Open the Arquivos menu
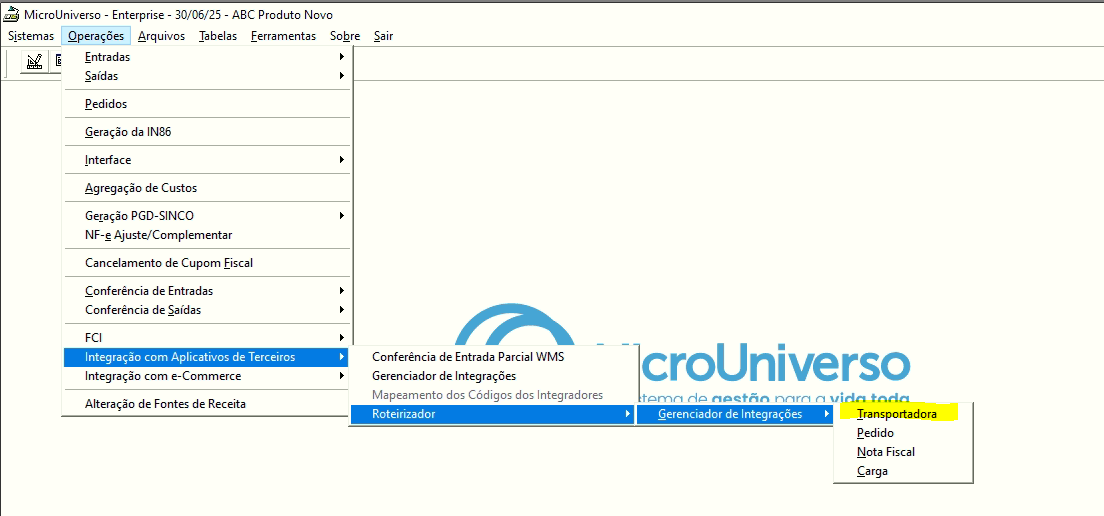This screenshot has height=516, width=1104. (x=161, y=36)
